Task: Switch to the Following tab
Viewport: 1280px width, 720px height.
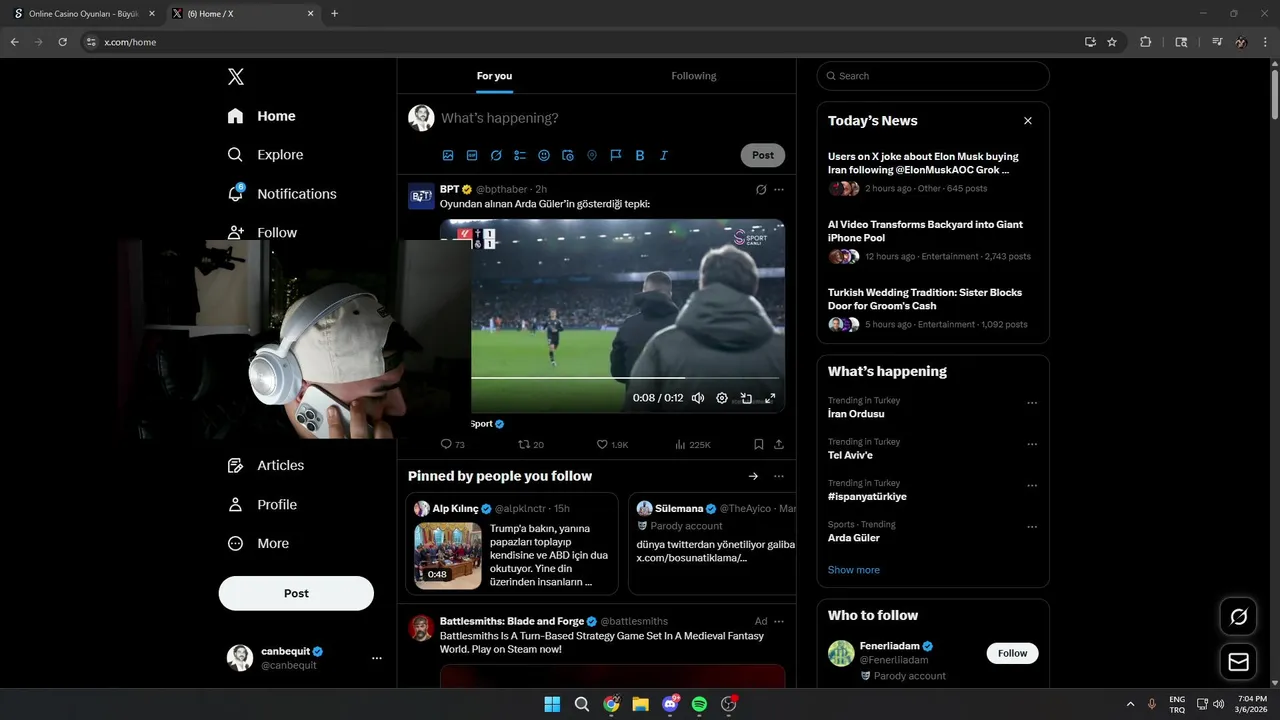Action: click(x=694, y=76)
